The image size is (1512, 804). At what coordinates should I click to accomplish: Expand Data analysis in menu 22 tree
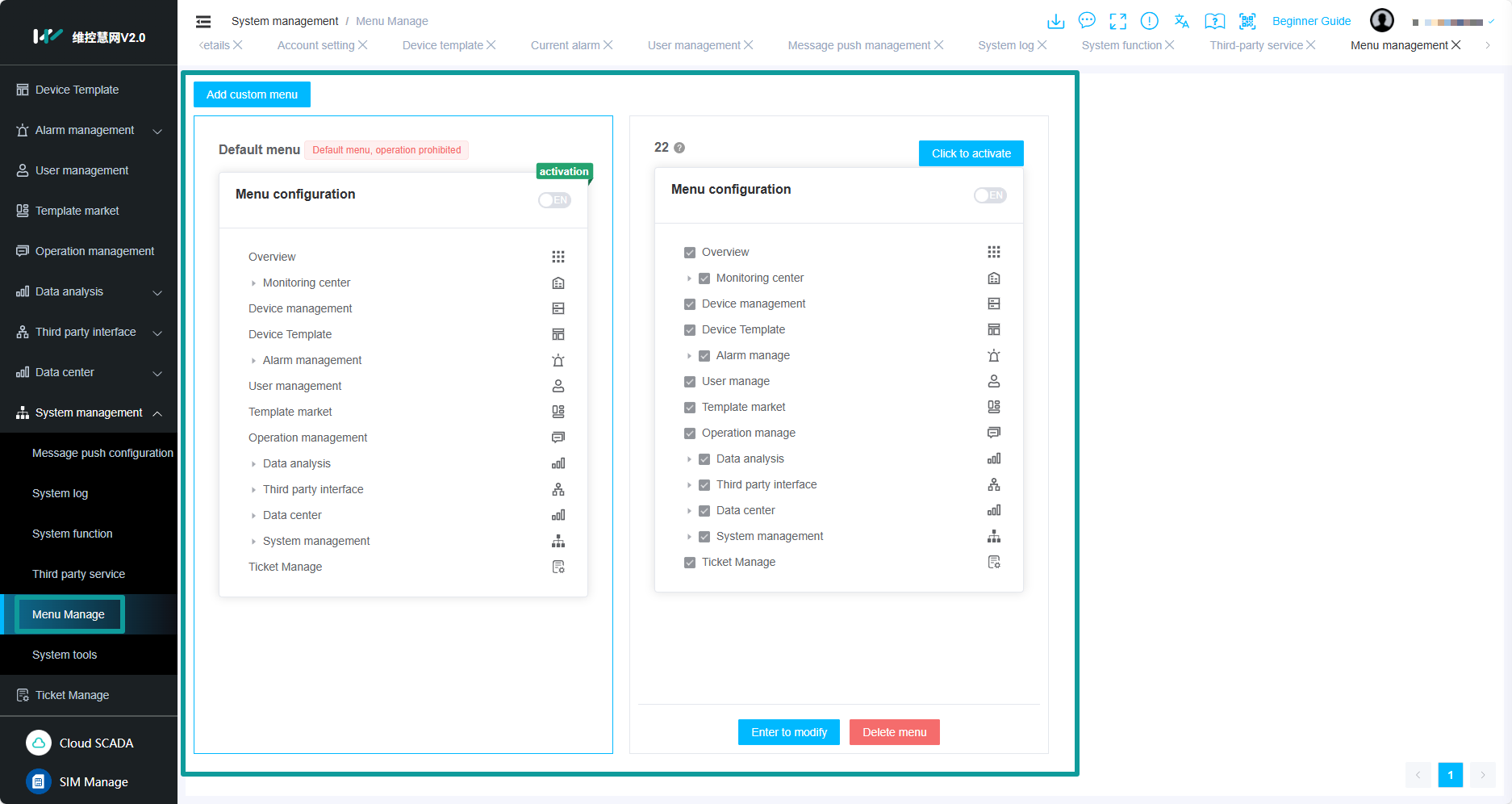coord(689,459)
